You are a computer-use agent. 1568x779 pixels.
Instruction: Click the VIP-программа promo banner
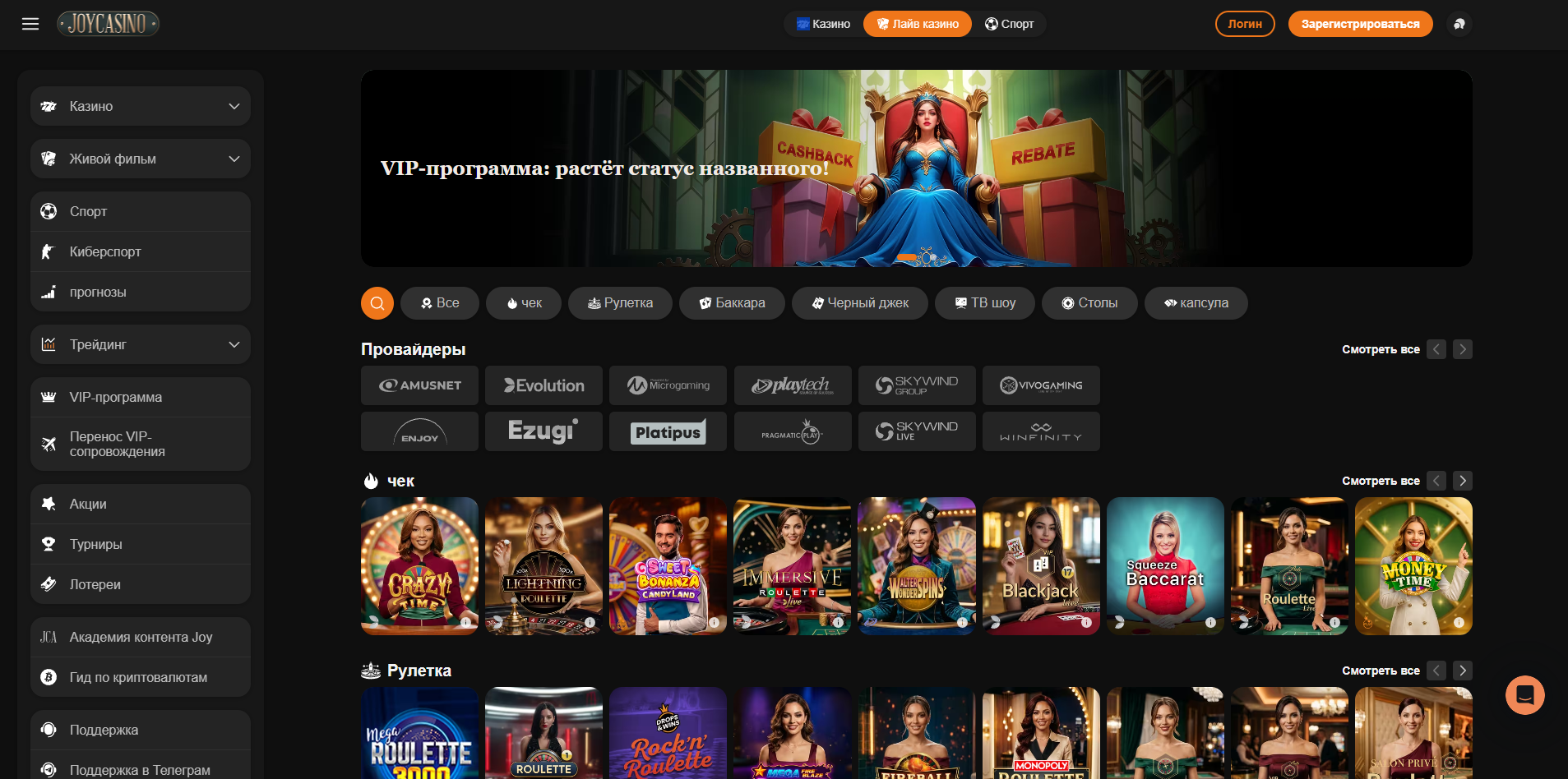pyautogui.click(x=917, y=168)
